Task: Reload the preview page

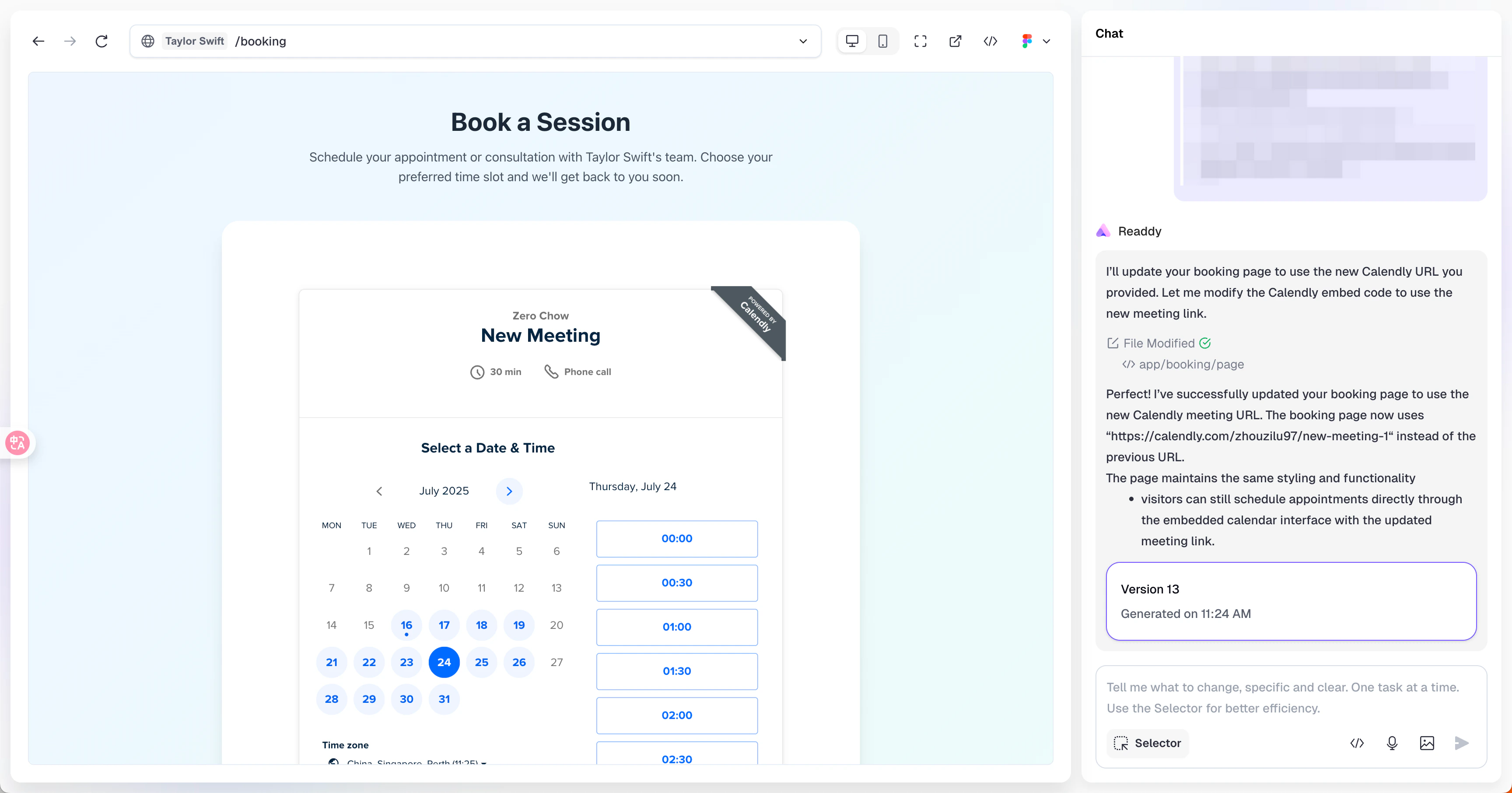Action: (101, 41)
